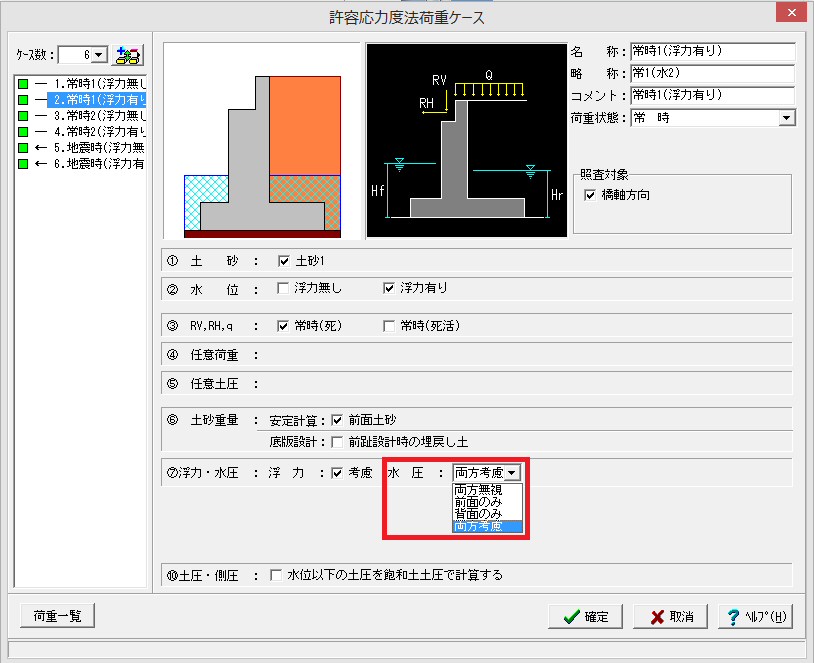This screenshot has width=814, height=663.
Task: Choose 両方無視 in water pressure list
Action: [487, 490]
